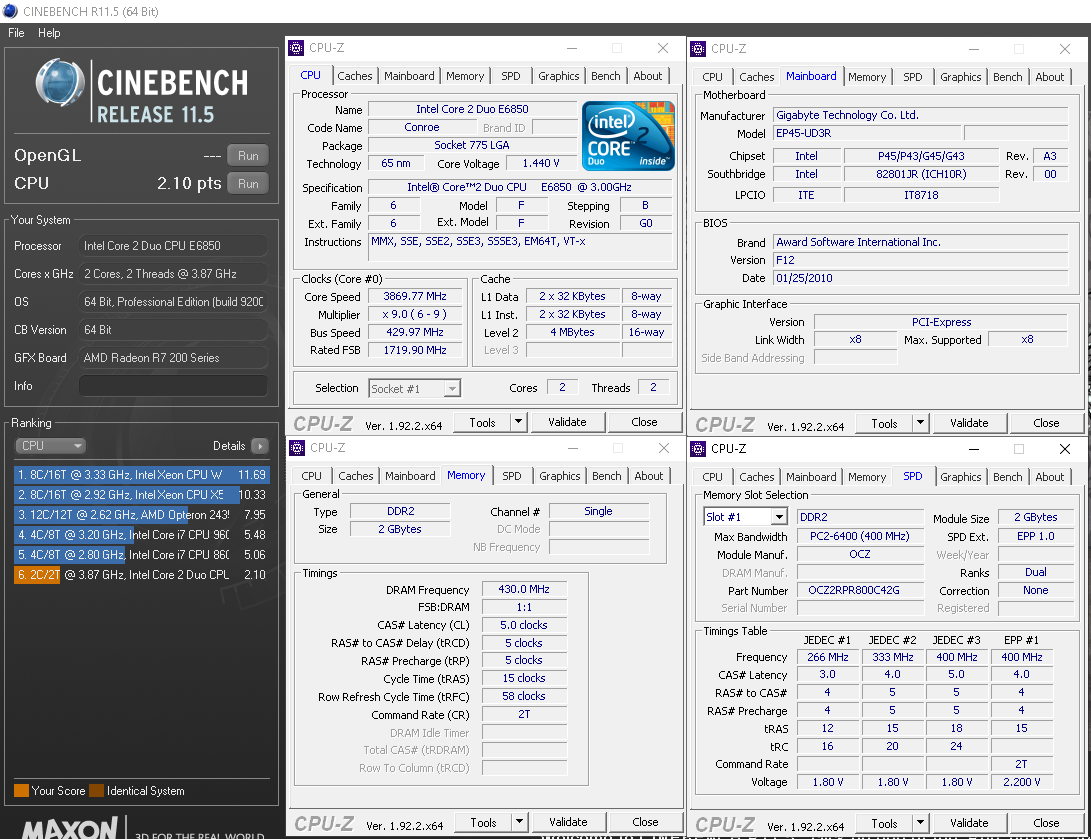The width and height of the screenshot is (1091, 839).
Task: Click Rated FSB value 1719.90 MHz
Action: point(415,351)
